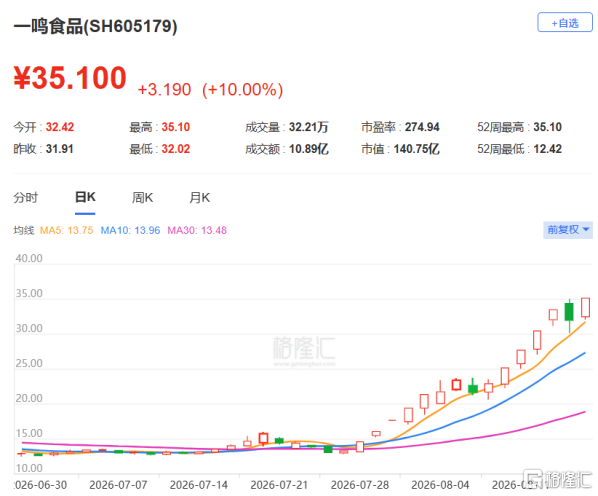Click the 市盈率 value 274.94

pos(422,127)
